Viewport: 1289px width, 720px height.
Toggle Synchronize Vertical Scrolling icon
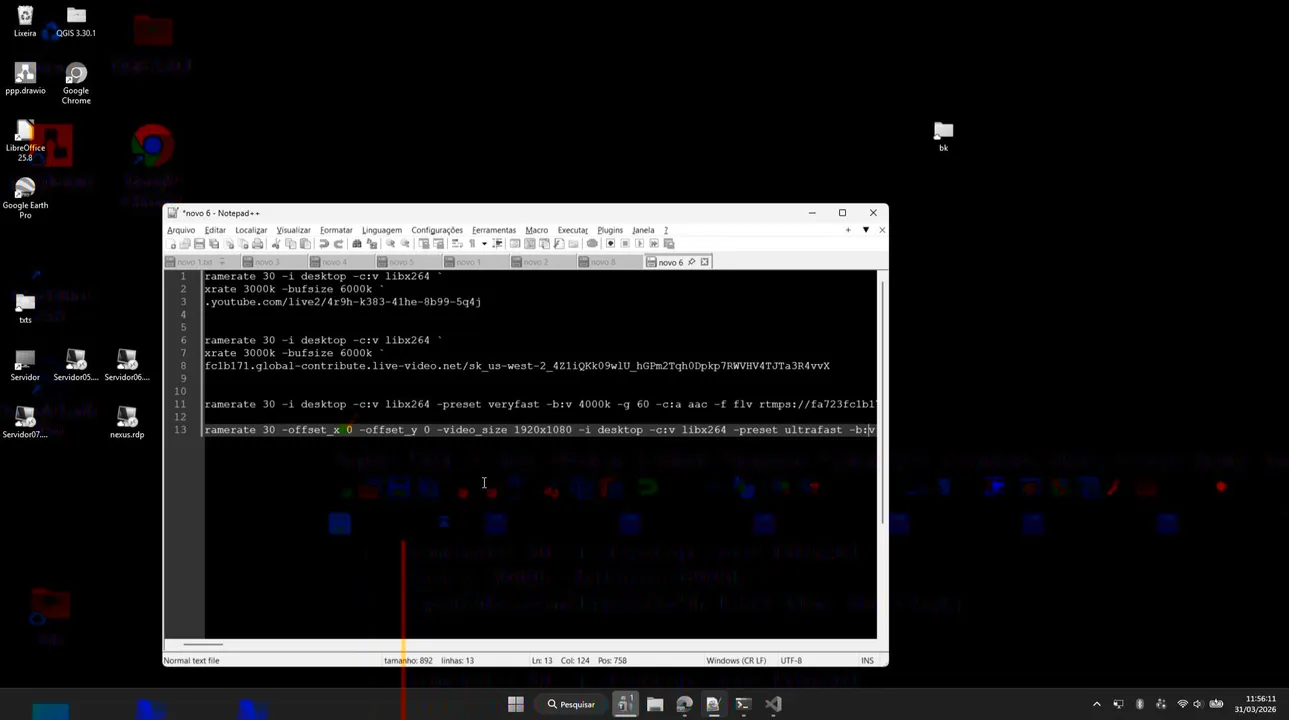423,244
